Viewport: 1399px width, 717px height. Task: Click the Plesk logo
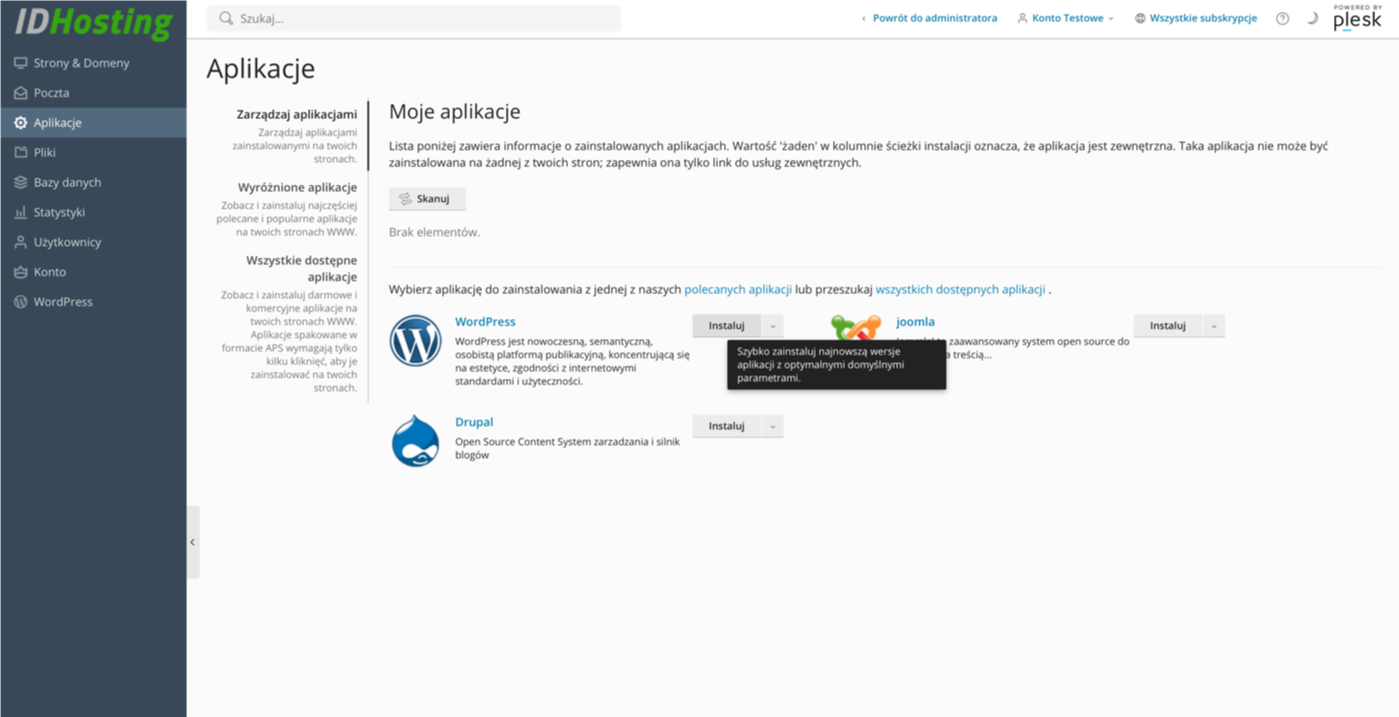(x=1357, y=18)
